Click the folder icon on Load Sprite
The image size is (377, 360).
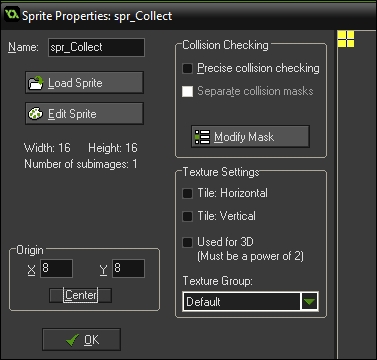tap(36, 83)
